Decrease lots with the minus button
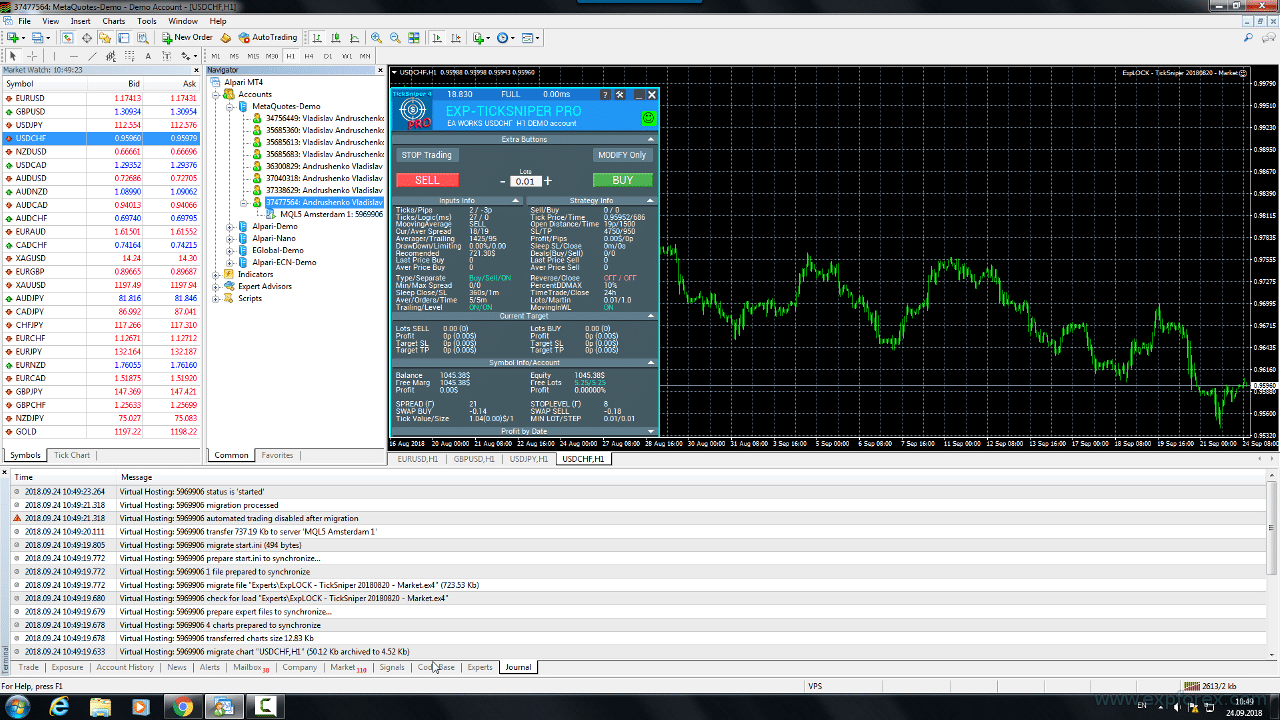1280x720 pixels. point(503,181)
